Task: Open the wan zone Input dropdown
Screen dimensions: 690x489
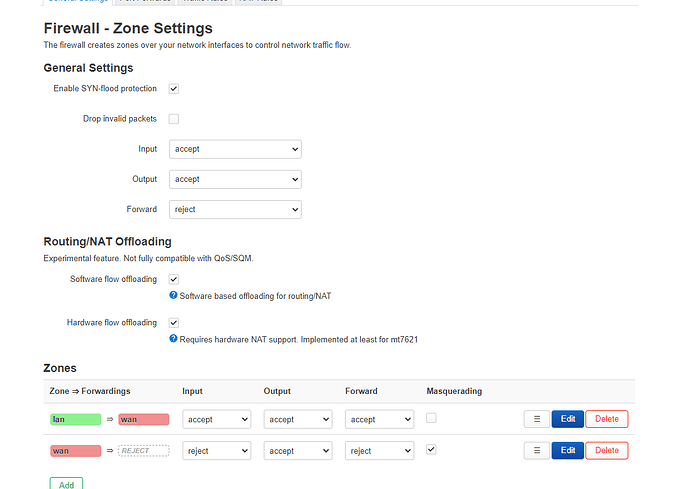Action: [216, 451]
